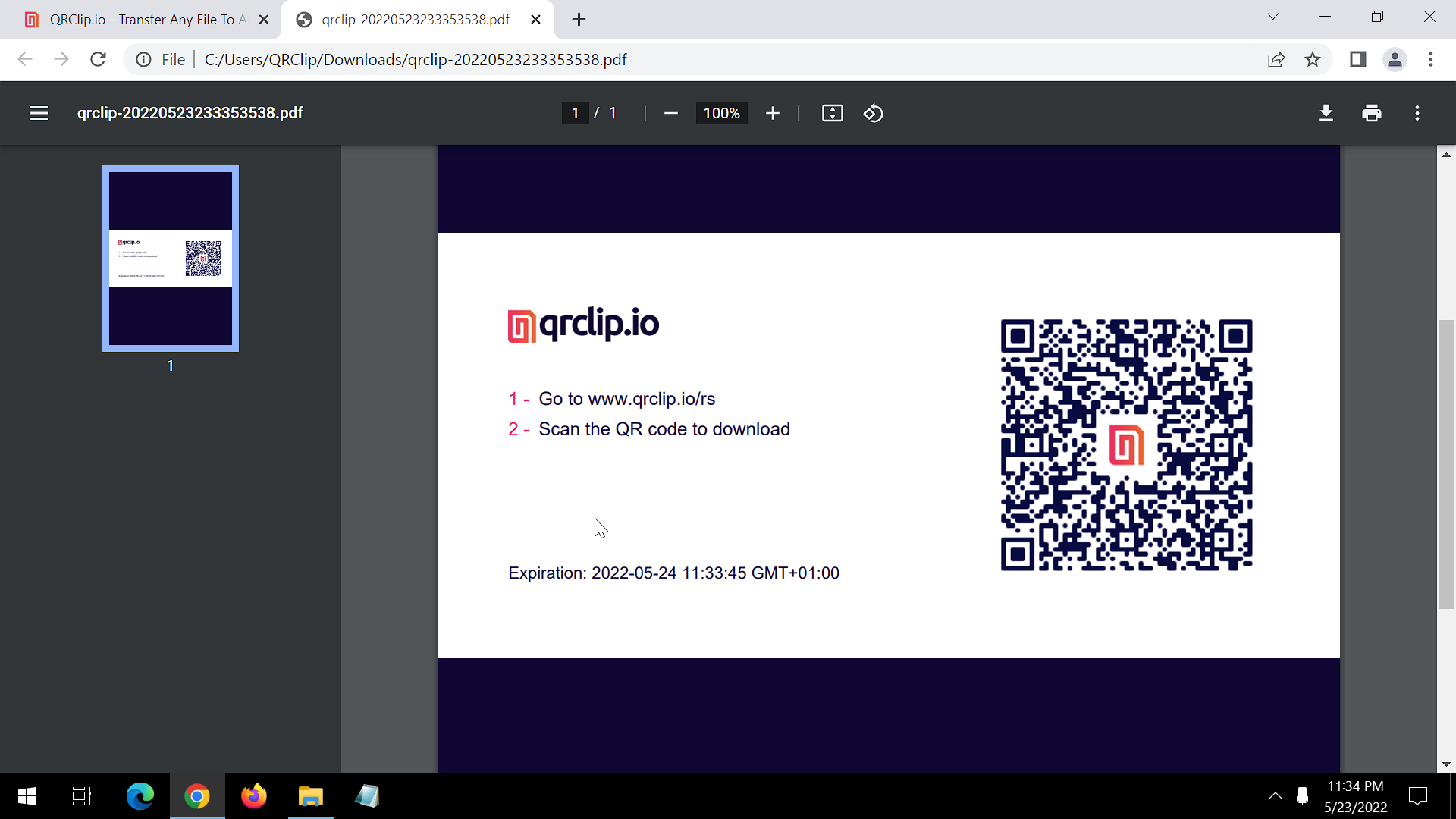The height and width of the screenshot is (819, 1456).
Task: Click the www.qrclip.io/rs instruction text
Action: (x=627, y=399)
